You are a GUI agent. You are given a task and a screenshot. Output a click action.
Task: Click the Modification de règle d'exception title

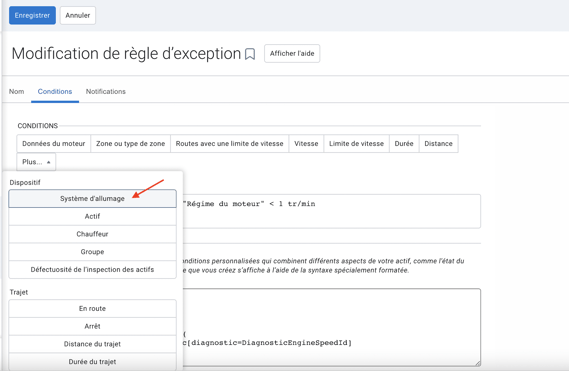[x=126, y=54]
